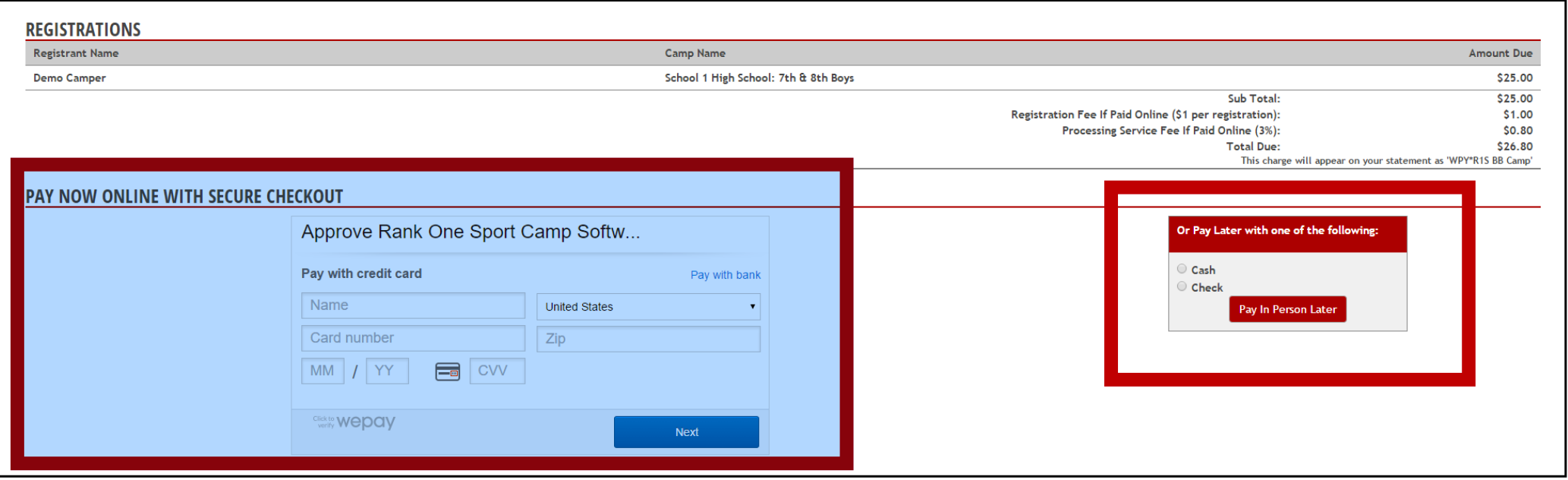Select the Check radio button
The width and height of the screenshot is (1568, 480).
(x=1182, y=286)
